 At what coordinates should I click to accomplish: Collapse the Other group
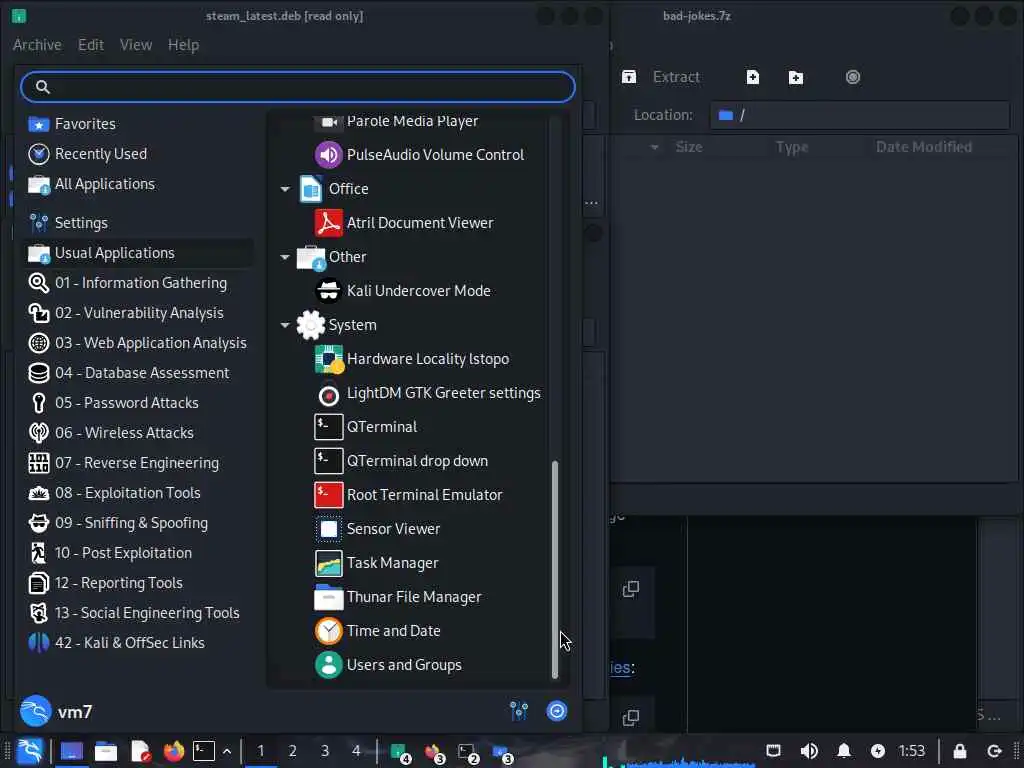(x=285, y=257)
